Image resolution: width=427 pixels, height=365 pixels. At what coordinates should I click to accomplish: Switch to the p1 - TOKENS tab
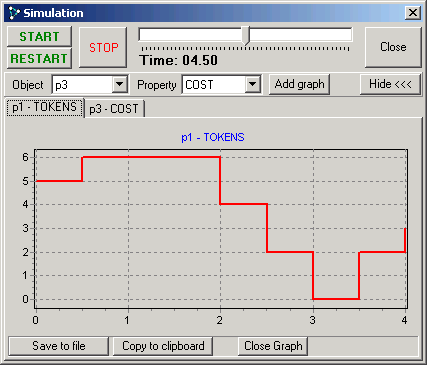[x=45, y=107]
